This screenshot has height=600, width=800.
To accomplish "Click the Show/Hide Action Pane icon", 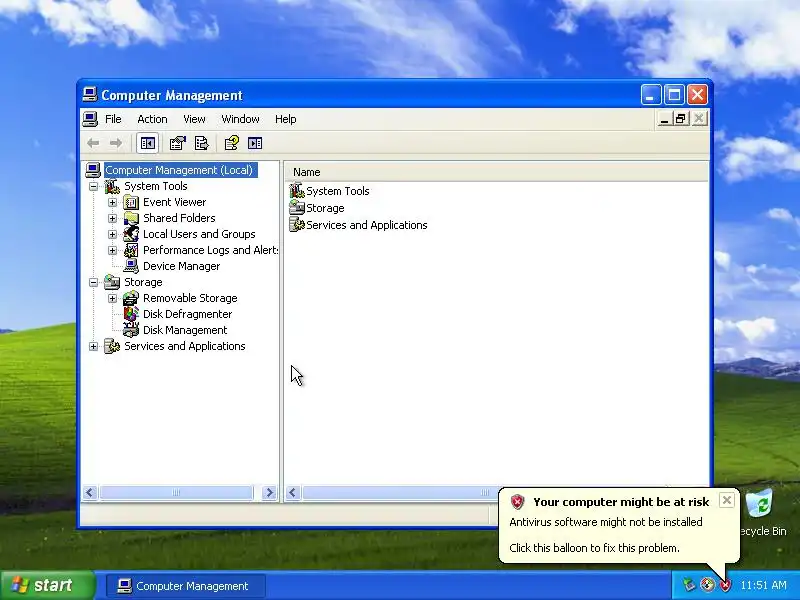I will pyautogui.click(x=255, y=143).
